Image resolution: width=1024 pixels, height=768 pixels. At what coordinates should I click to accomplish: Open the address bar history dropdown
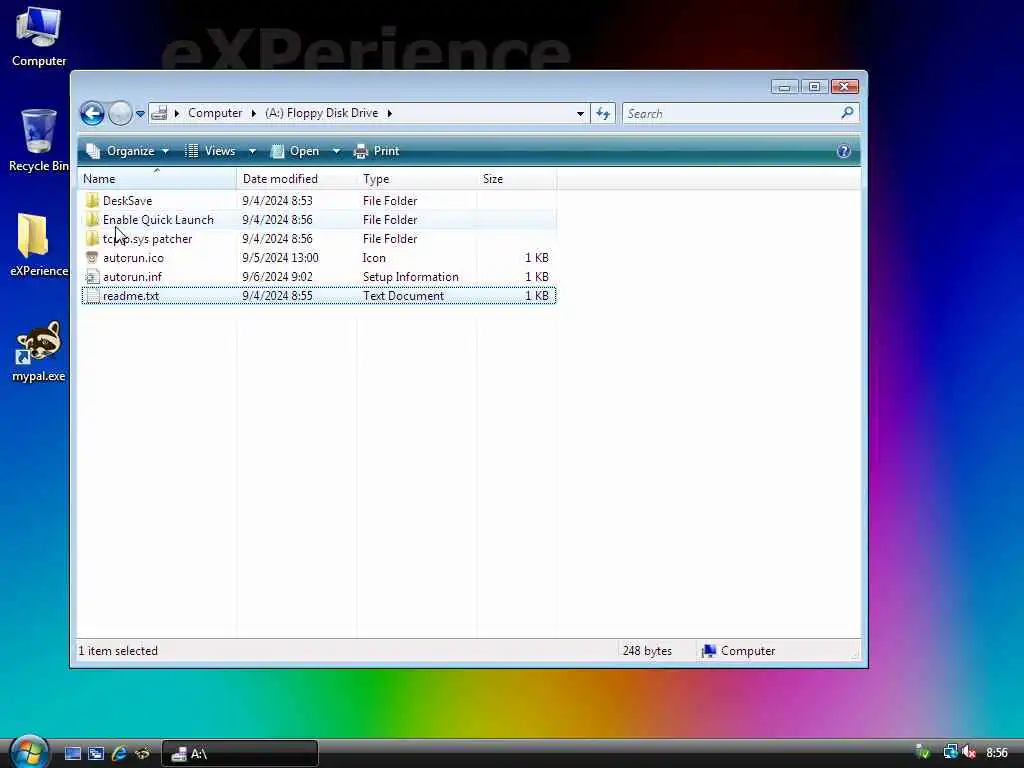[580, 114]
